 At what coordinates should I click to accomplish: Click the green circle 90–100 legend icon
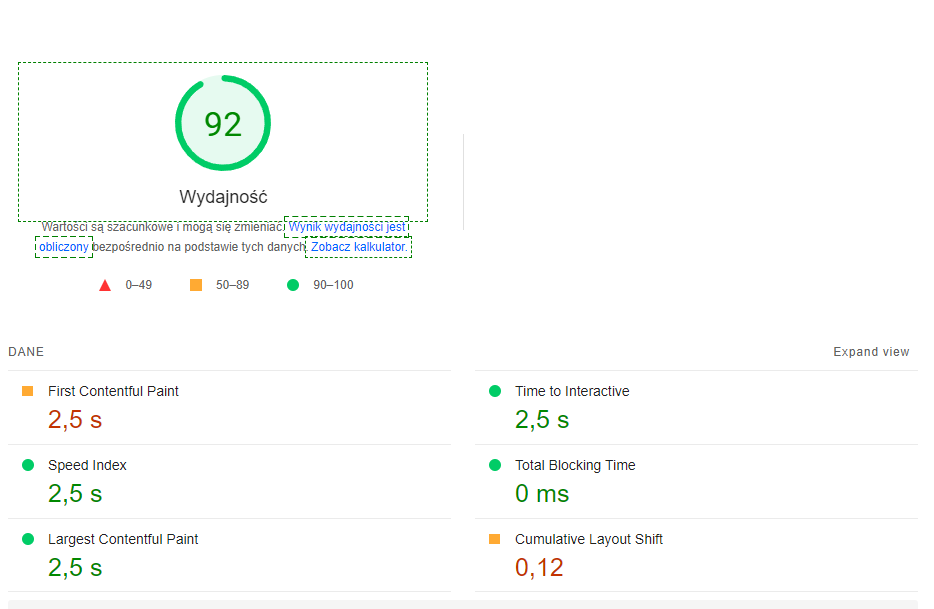(293, 285)
